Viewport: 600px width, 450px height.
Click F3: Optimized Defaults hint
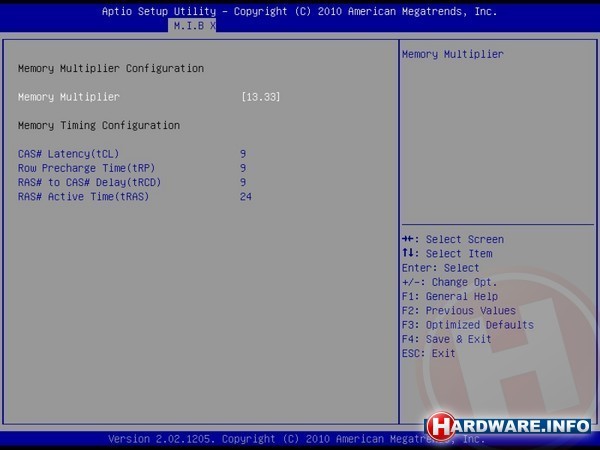pos(467,325)
